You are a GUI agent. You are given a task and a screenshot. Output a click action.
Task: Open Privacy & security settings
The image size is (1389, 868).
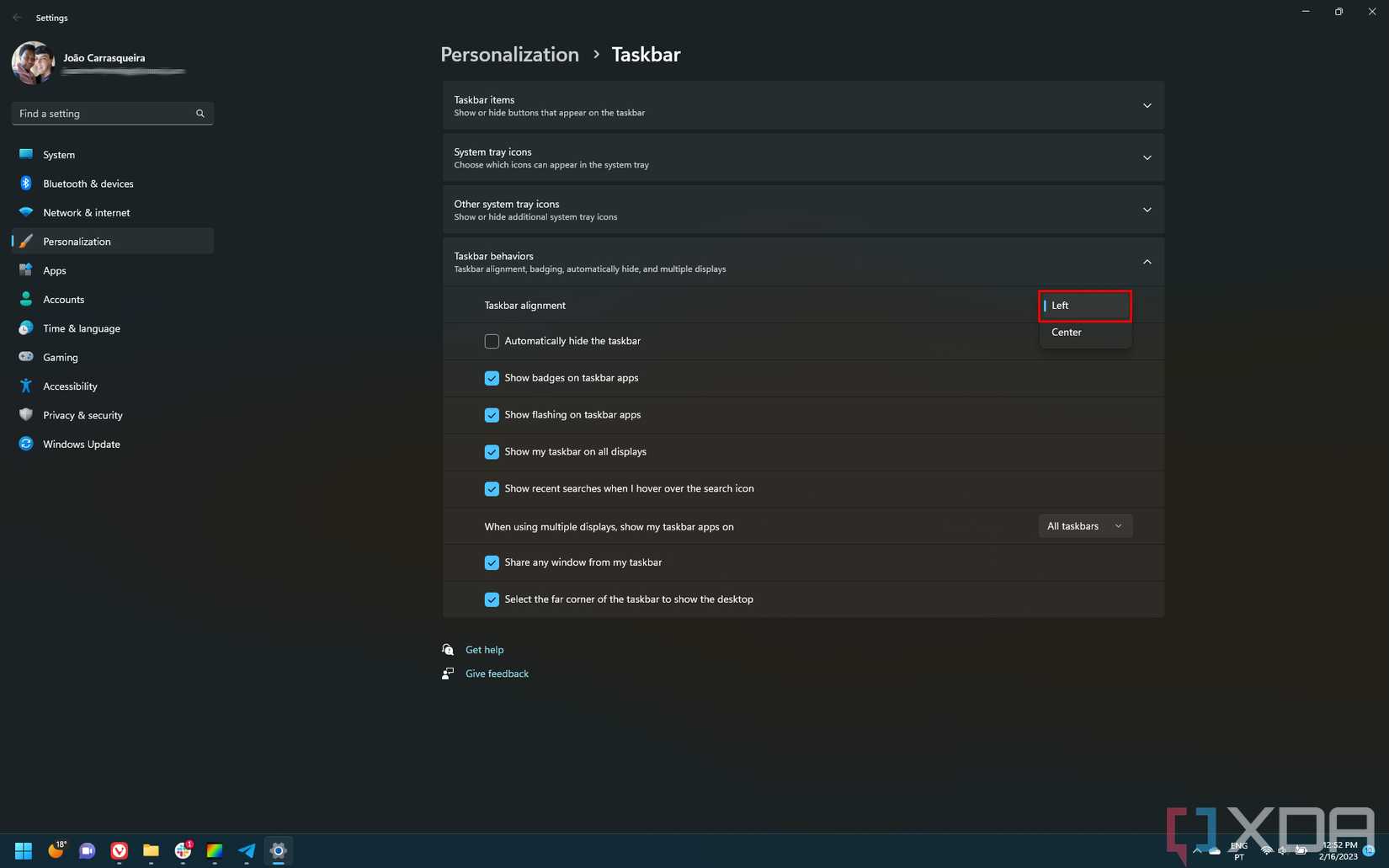coord(82,415)
